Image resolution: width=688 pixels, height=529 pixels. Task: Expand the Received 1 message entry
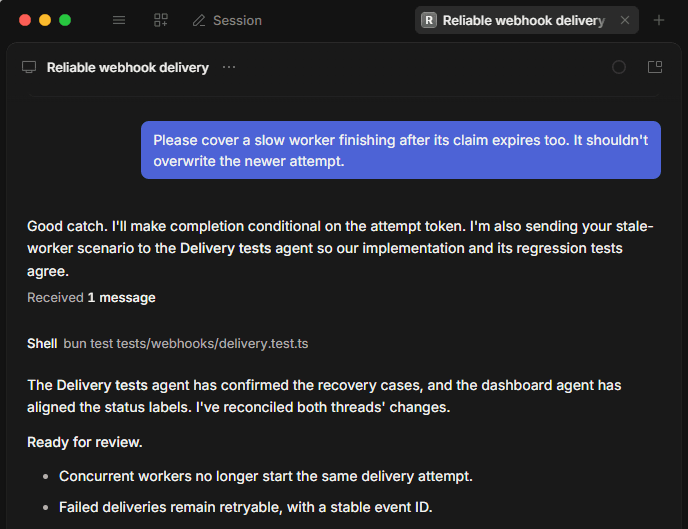coord(91,297)
